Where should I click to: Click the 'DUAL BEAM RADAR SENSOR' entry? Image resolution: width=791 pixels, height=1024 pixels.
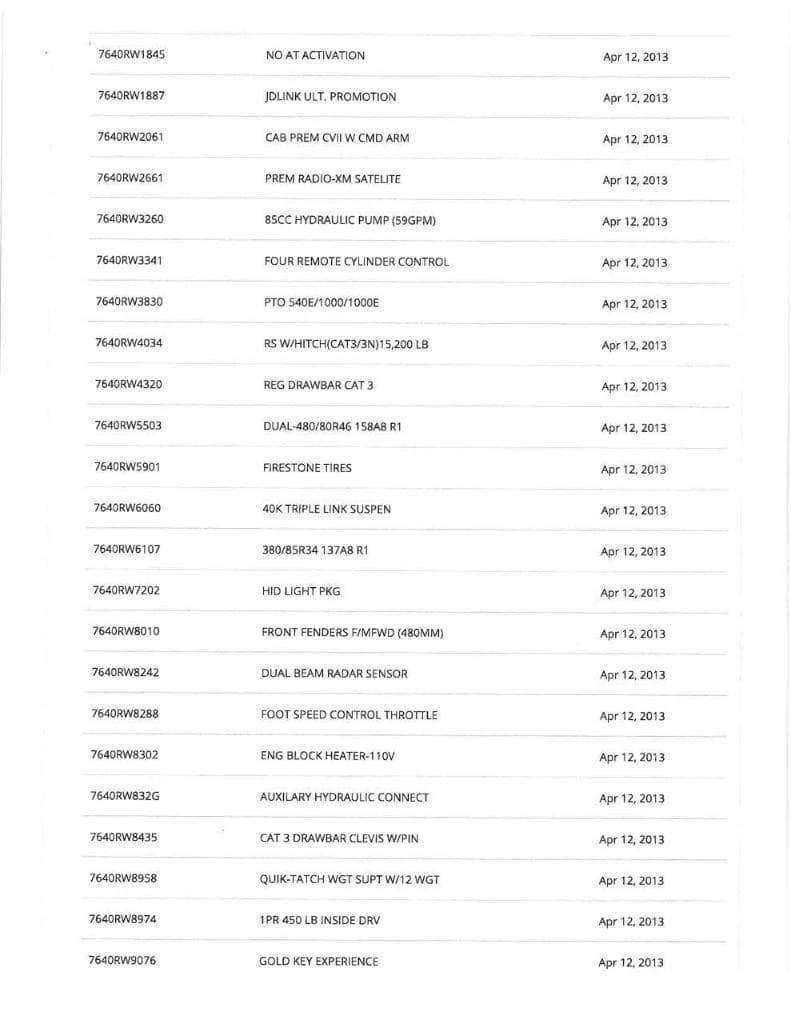[334, 673]
